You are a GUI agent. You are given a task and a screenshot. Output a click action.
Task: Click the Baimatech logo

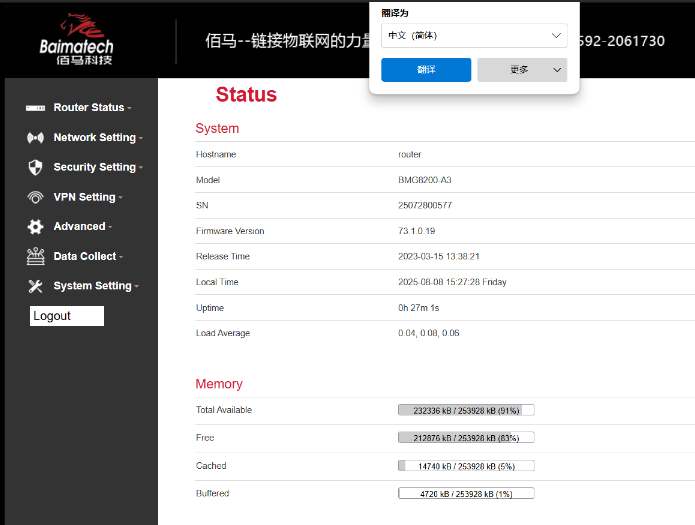click(x=77, y=39)
